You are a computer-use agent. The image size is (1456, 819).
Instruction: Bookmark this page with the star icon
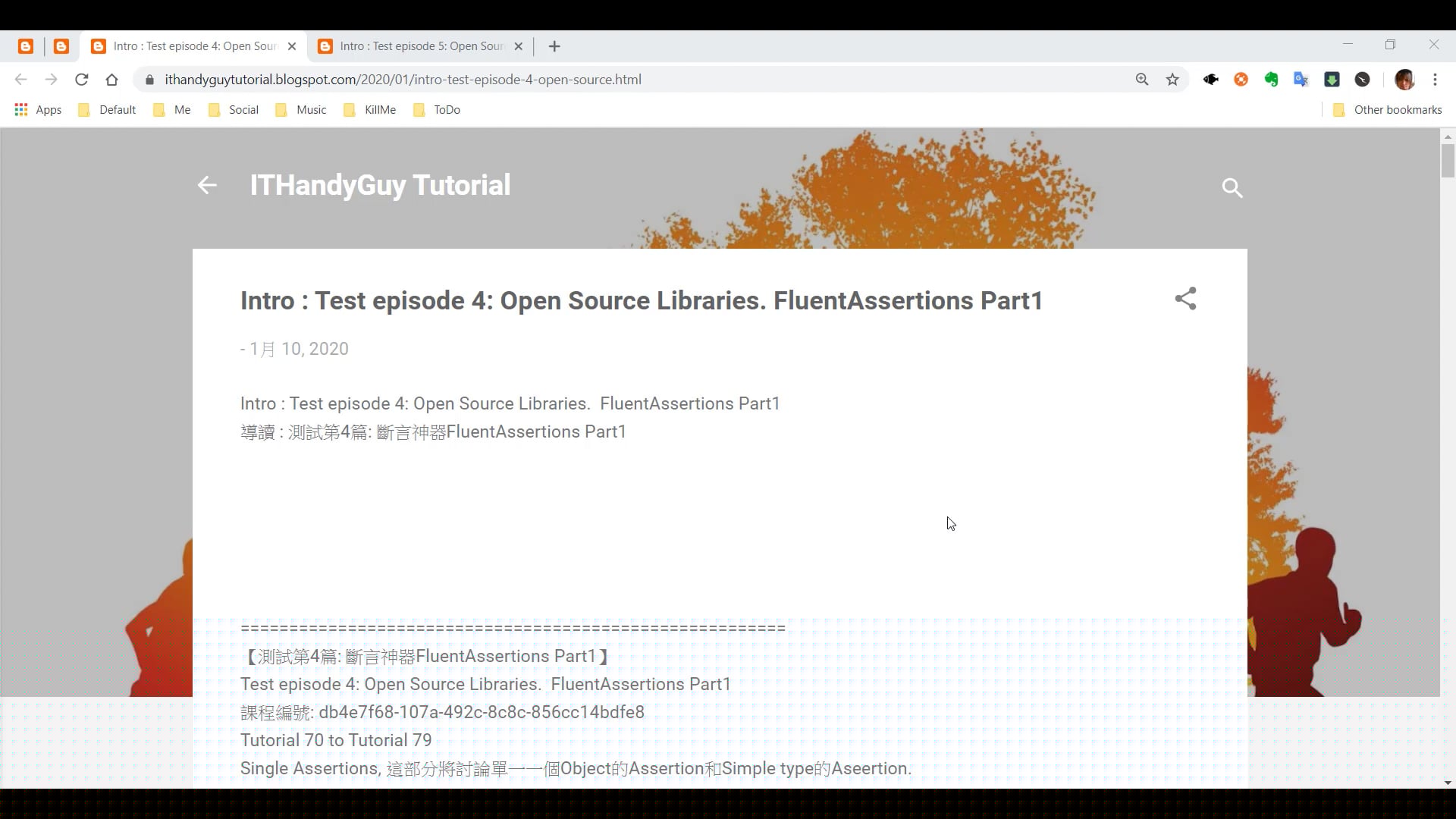pyautogui.click(x=1172, y=79)
